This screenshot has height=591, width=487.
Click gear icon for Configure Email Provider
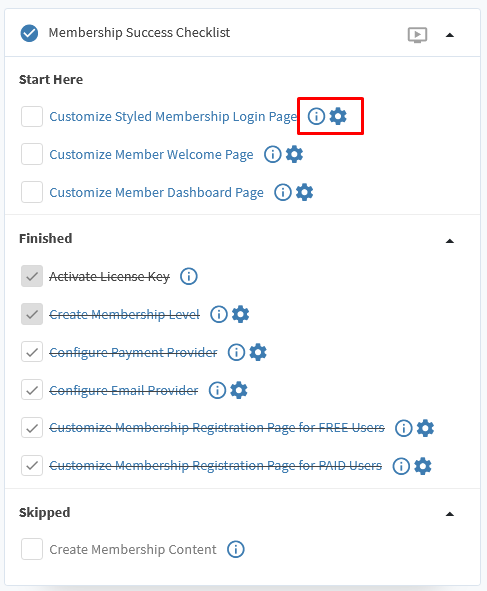pos(239,390)
